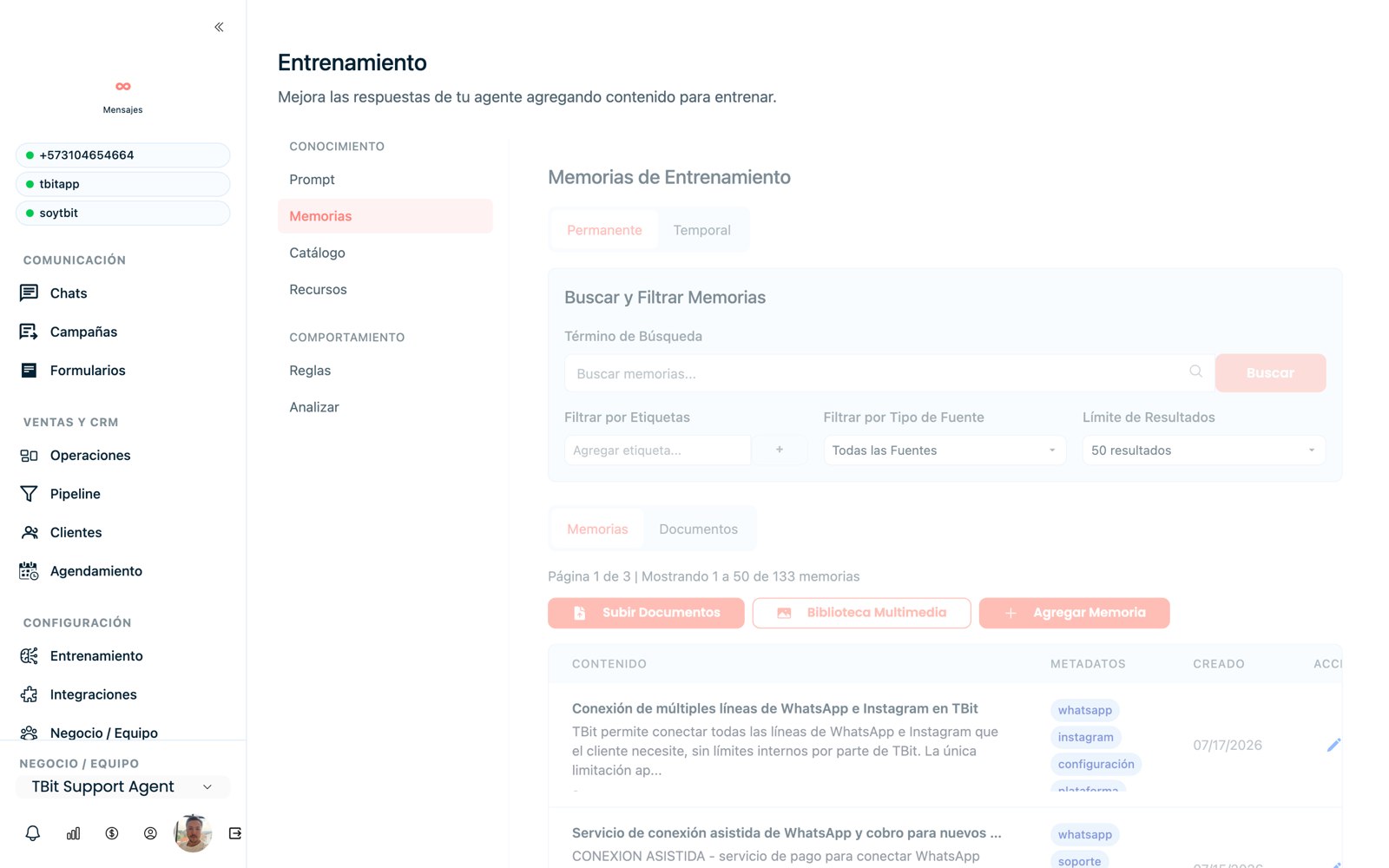The width and height of the screenshot is (1389, 868).
Task: Open the statistics bar chart icon
Action: click(73, 833)
